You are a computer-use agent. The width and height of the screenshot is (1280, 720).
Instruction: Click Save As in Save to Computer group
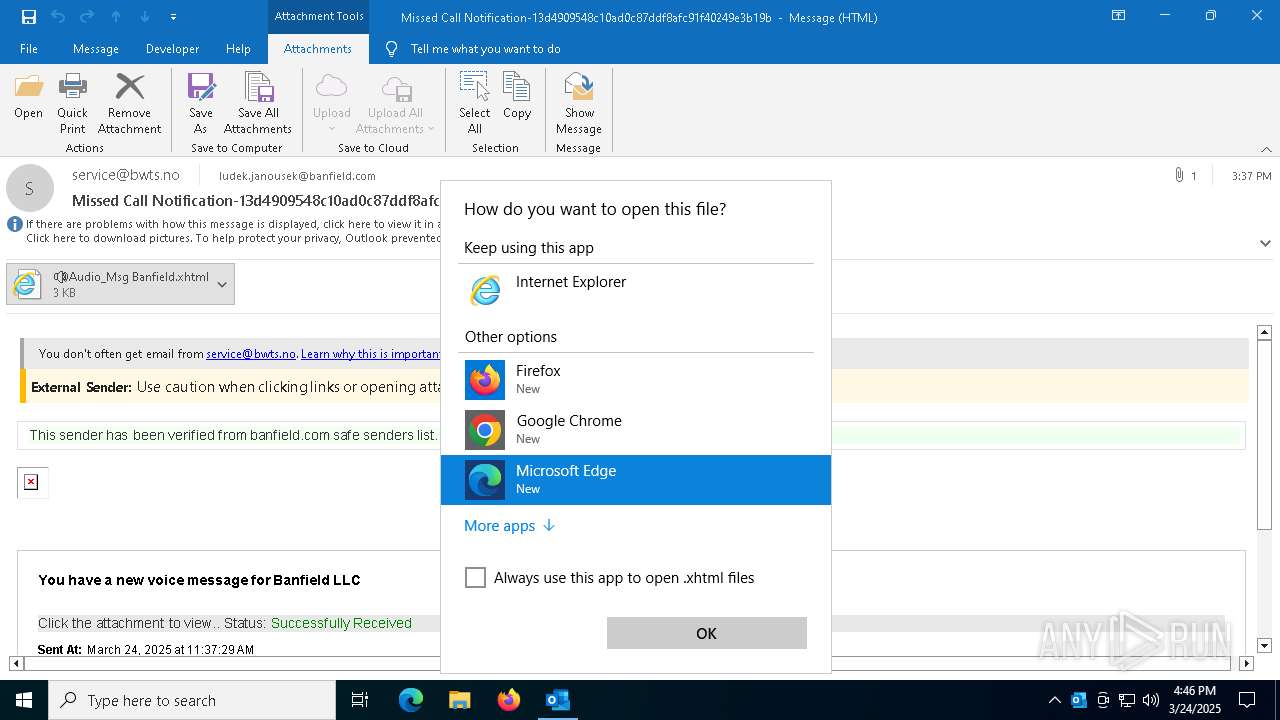(200, 104)
